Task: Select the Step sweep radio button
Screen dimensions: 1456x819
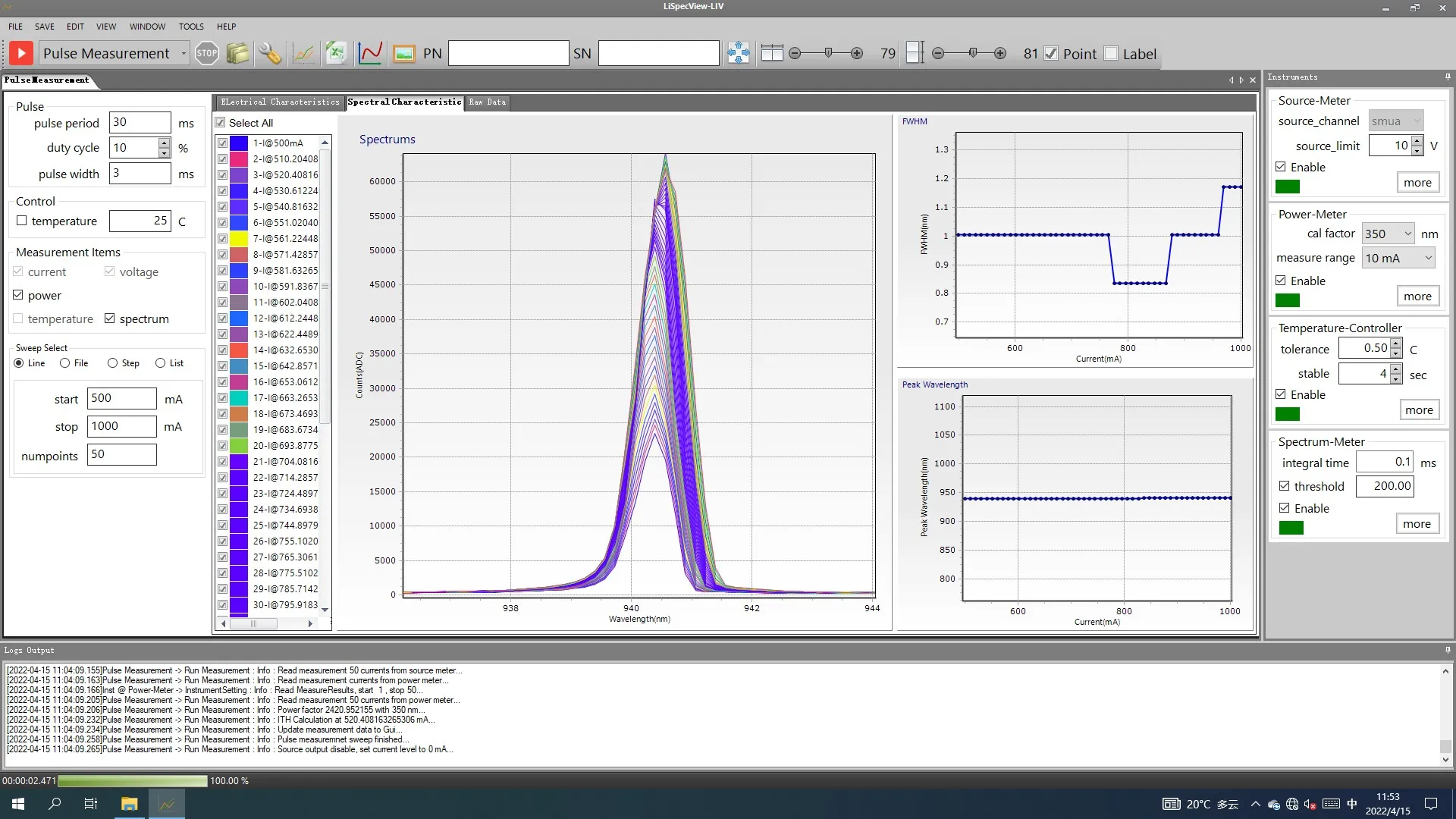Action: click(112, 363)
